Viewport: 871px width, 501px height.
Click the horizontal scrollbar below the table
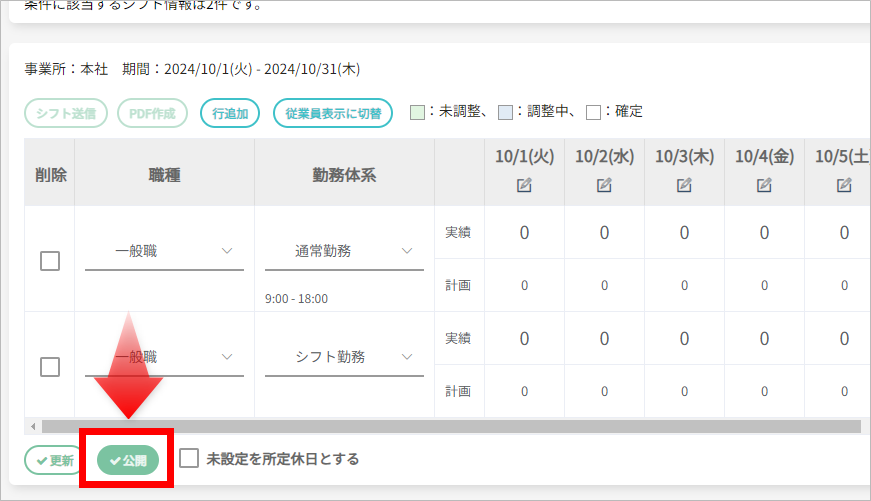tap(450, 426)
